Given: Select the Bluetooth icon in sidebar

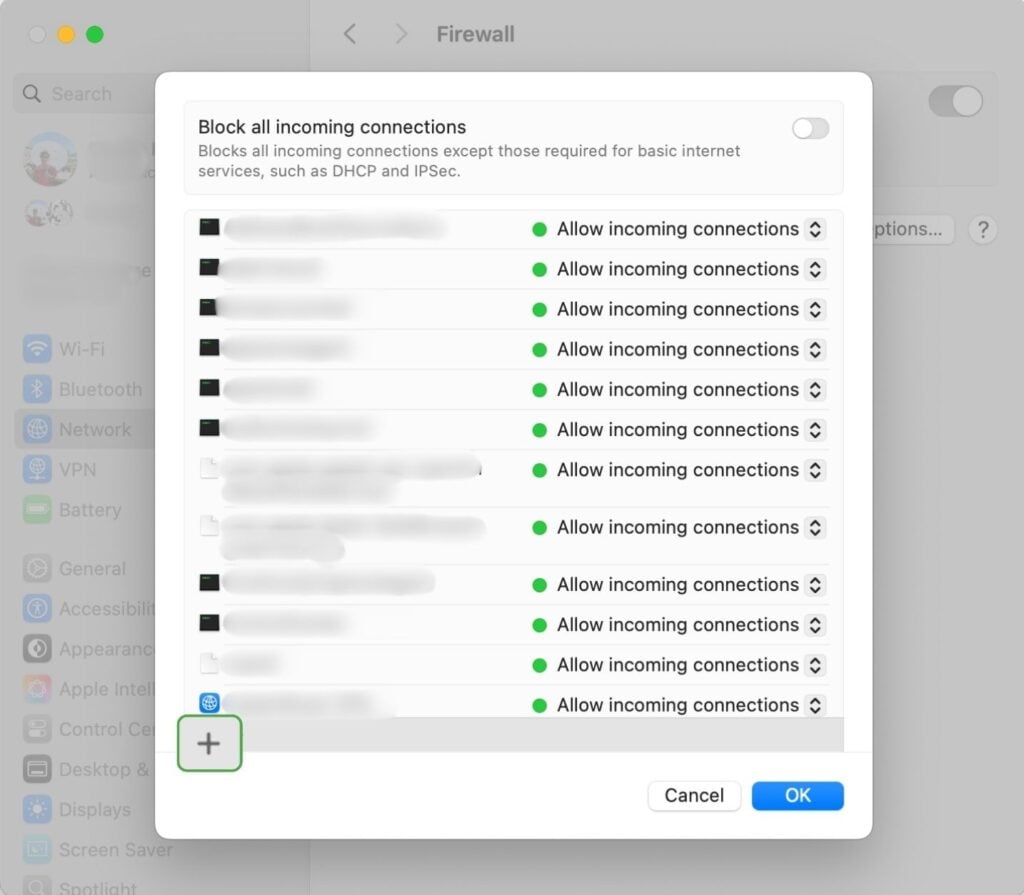Looking at the screenshot, I should 37,389.
